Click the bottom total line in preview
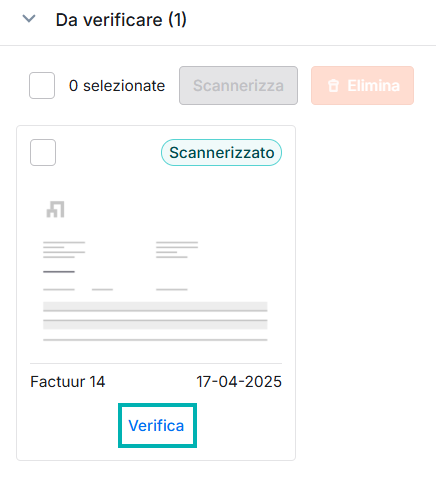 155,340
